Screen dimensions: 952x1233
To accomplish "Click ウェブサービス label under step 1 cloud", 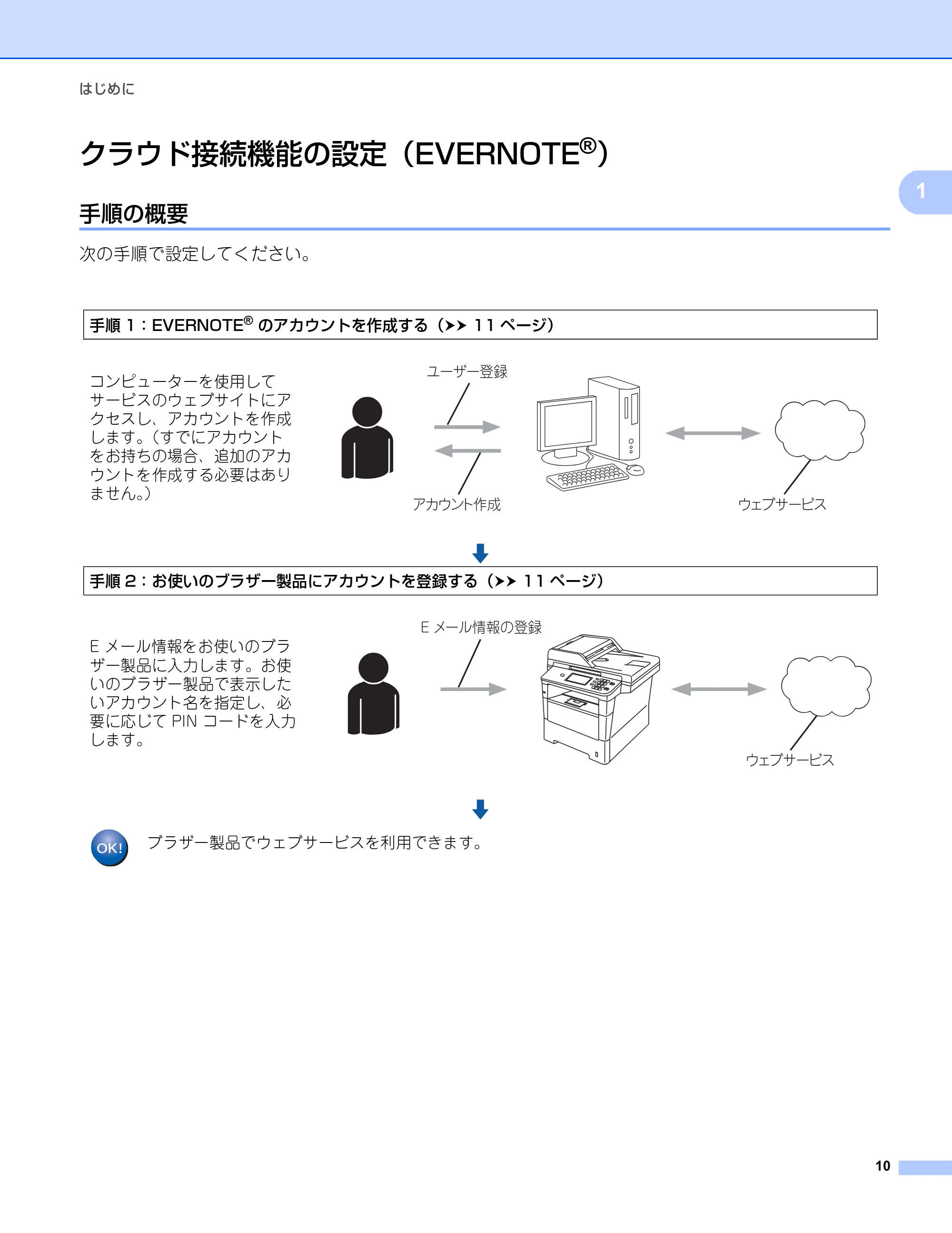I will click(x=782, y=504).
